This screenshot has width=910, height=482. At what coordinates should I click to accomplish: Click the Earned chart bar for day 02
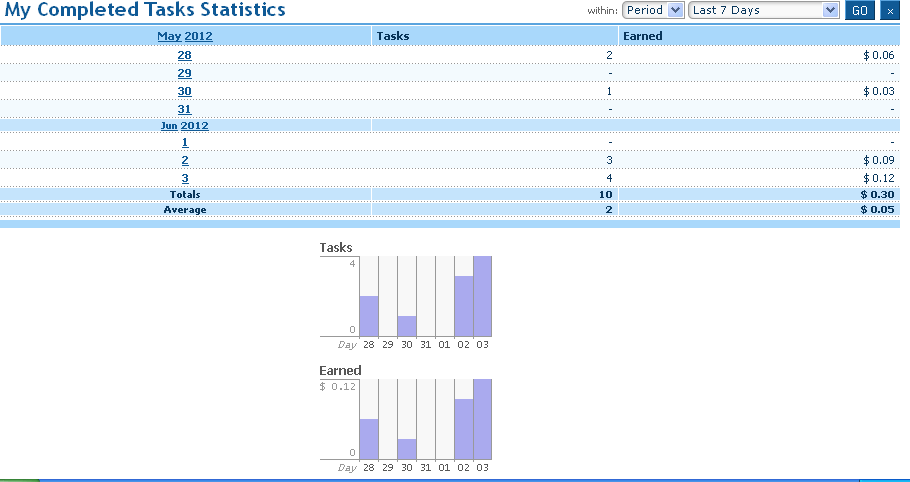[464, 429]
